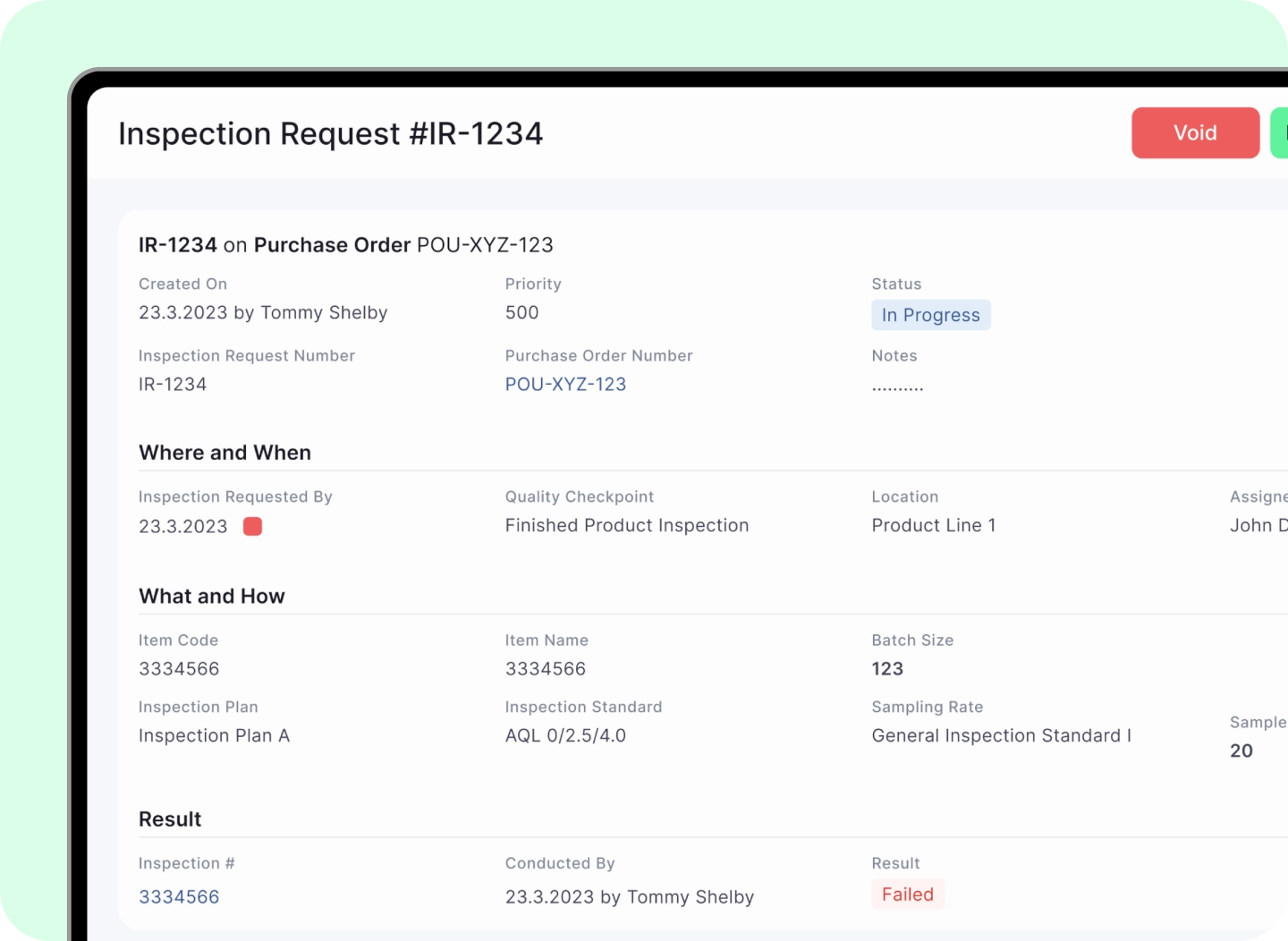Screen dimensions: 1288x941
Task: Select the Sample size value 20
Action: [1241, 750]
